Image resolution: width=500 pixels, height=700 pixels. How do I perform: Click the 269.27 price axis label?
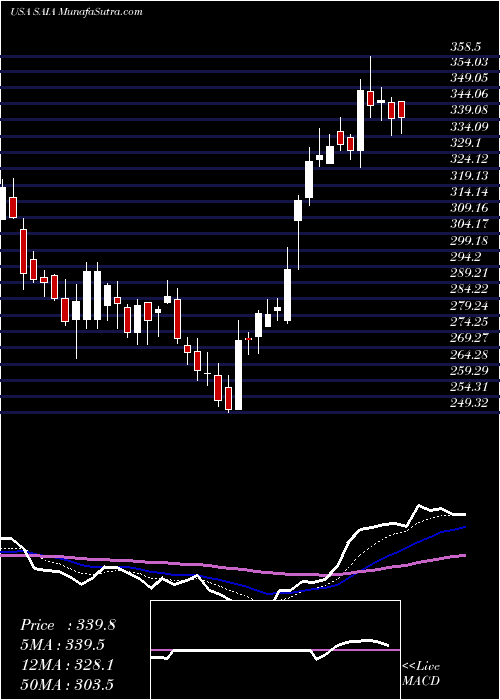click(x=468, y=338)
